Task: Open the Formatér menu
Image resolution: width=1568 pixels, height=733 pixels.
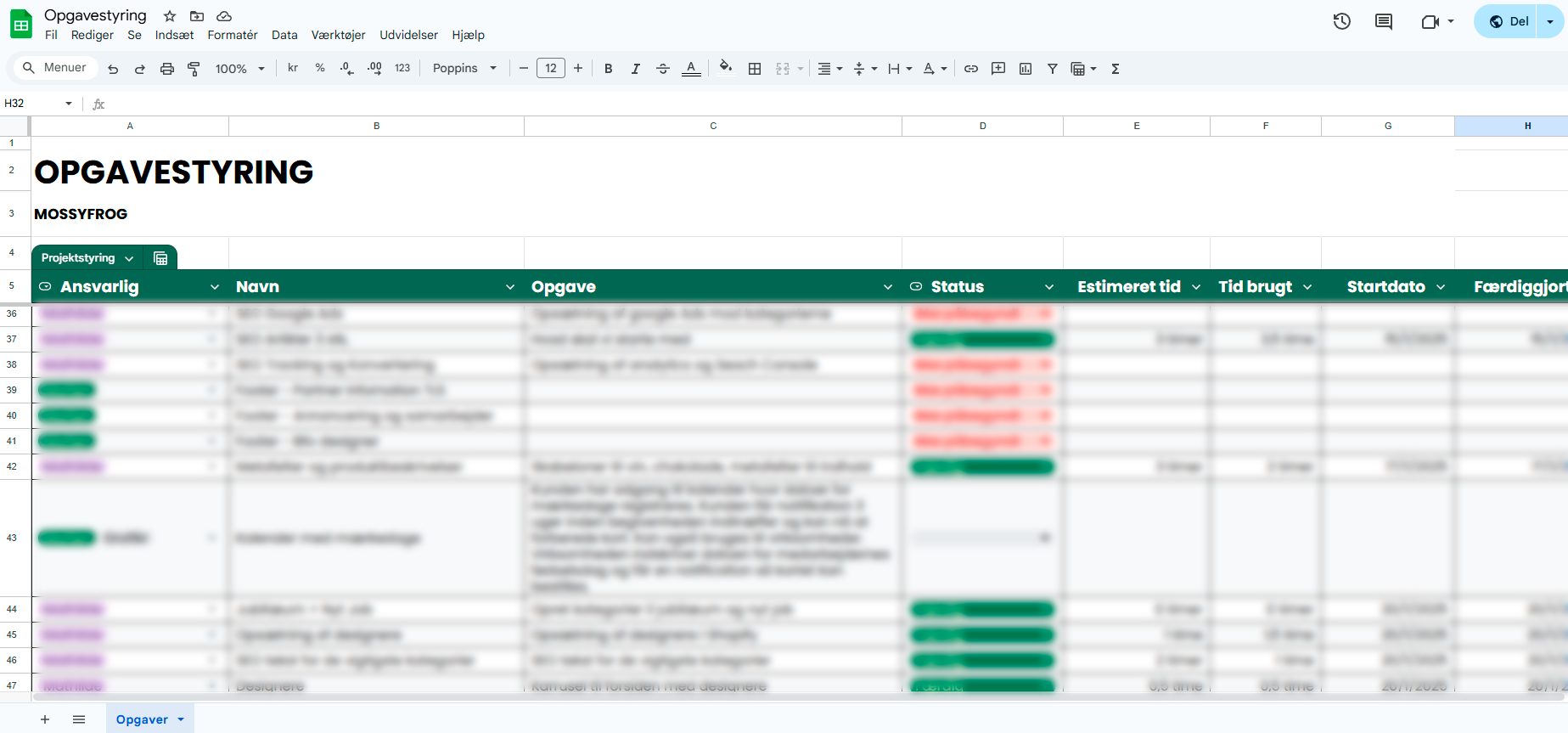Action: tap(233, 35)
